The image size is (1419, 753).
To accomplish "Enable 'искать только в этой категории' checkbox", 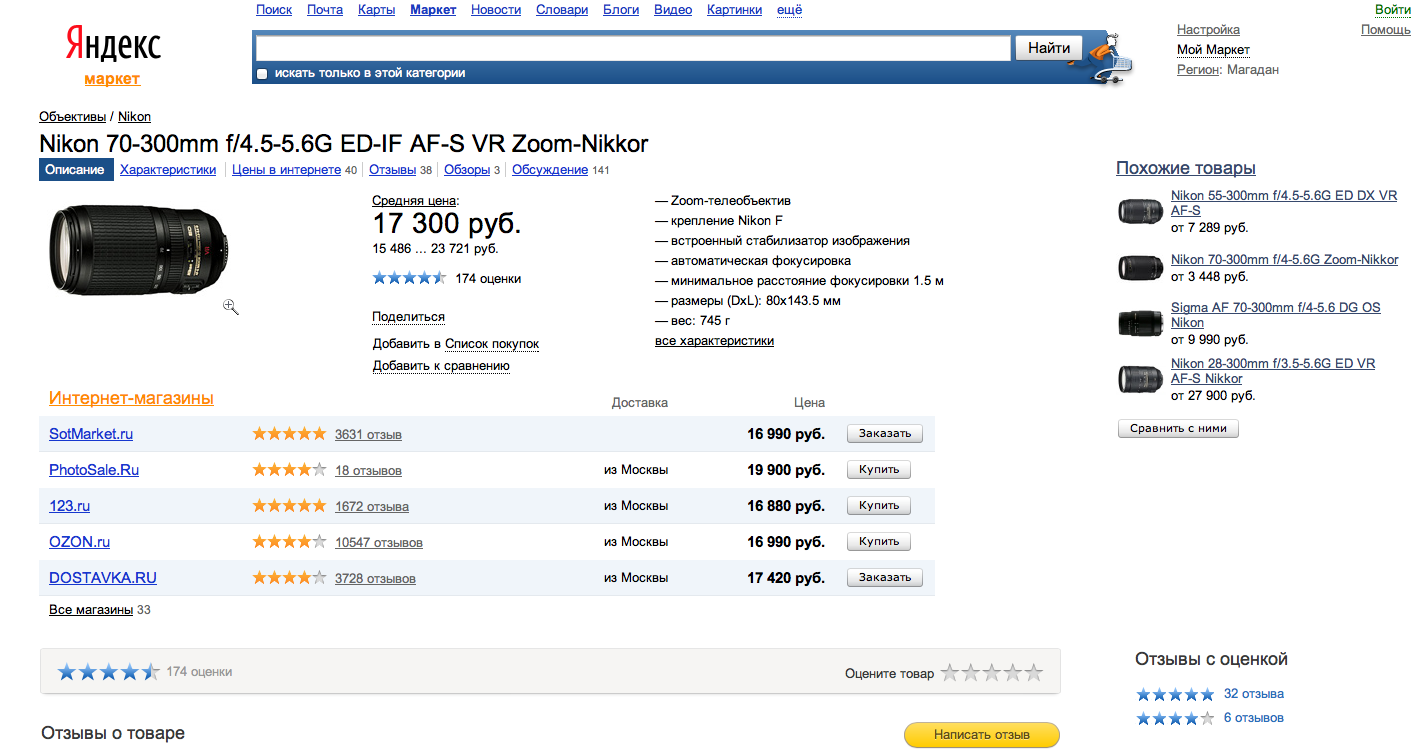I will (x=262, y=74).
